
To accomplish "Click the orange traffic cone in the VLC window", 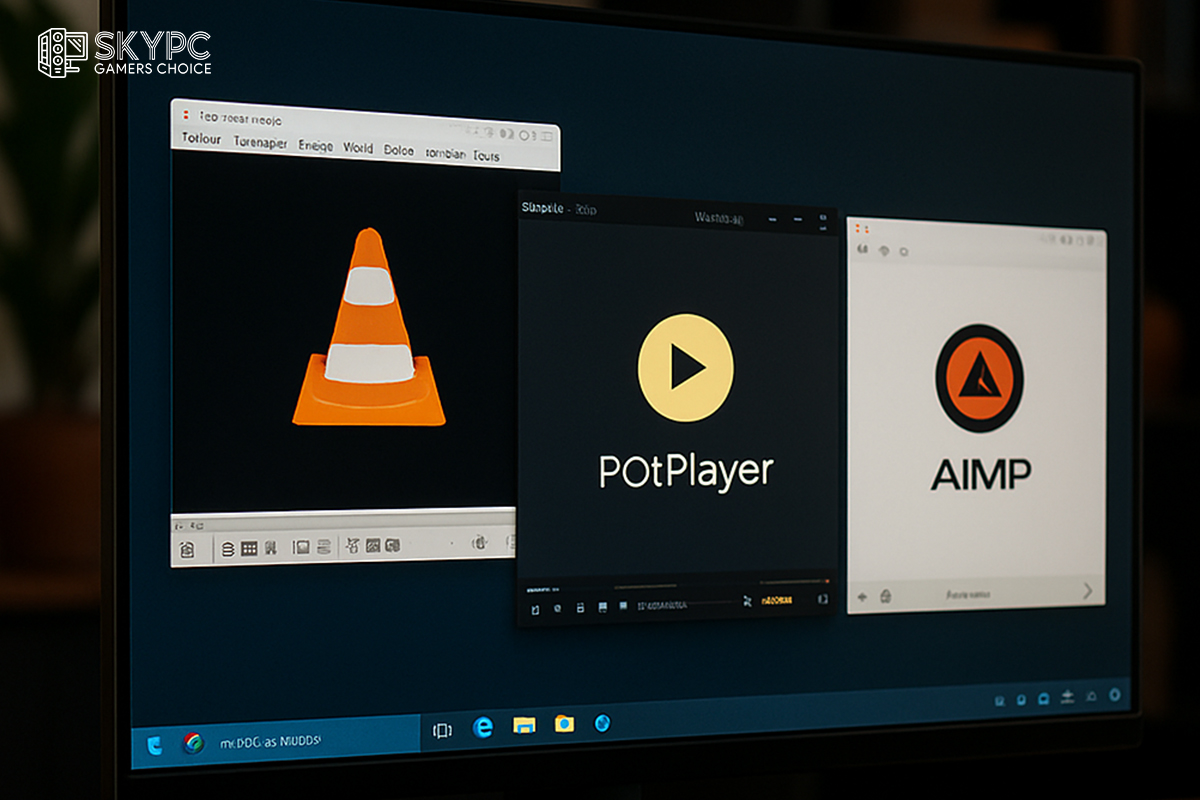I will (x=368, y=327).
